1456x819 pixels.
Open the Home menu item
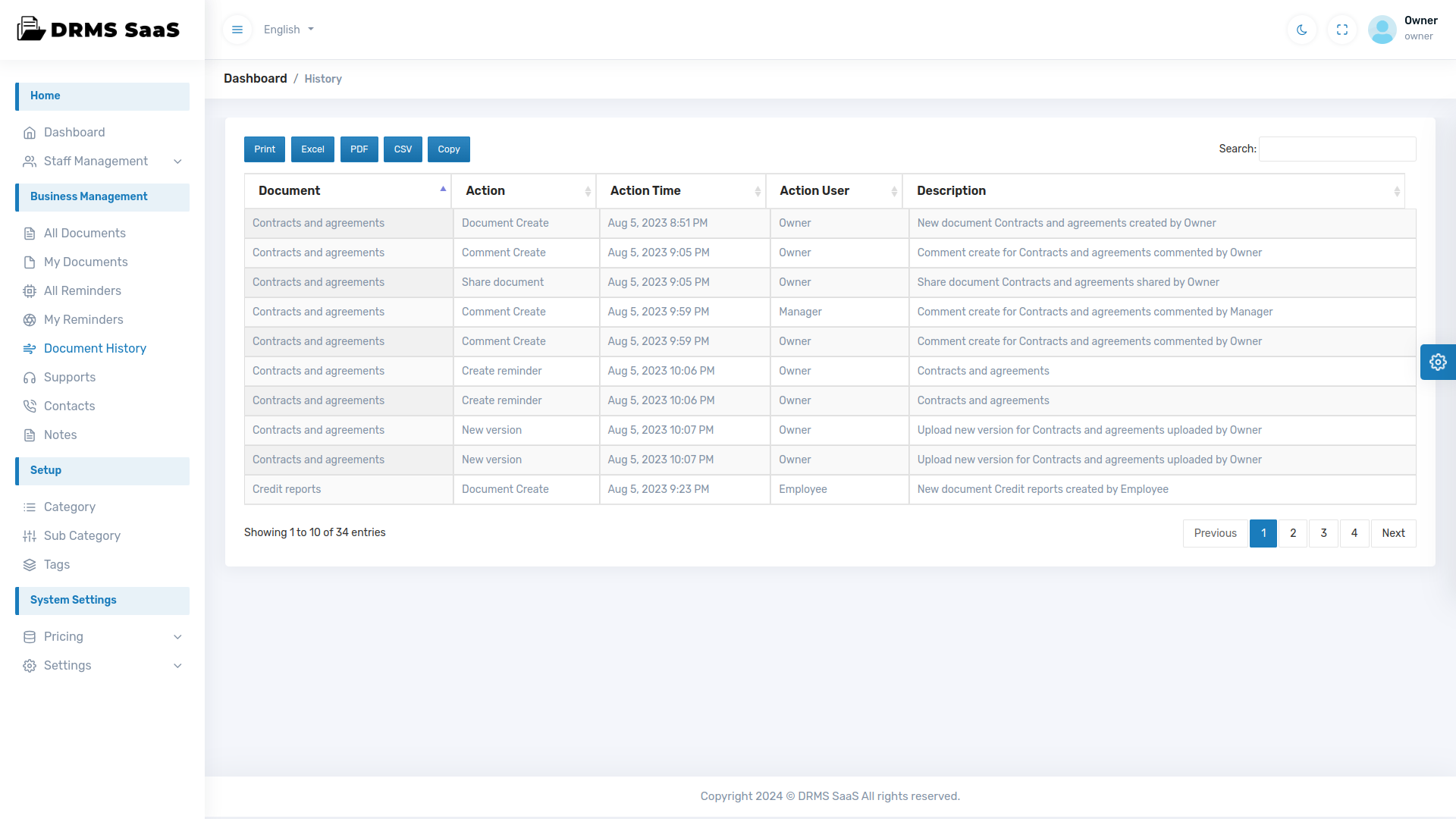coord(45,96)
